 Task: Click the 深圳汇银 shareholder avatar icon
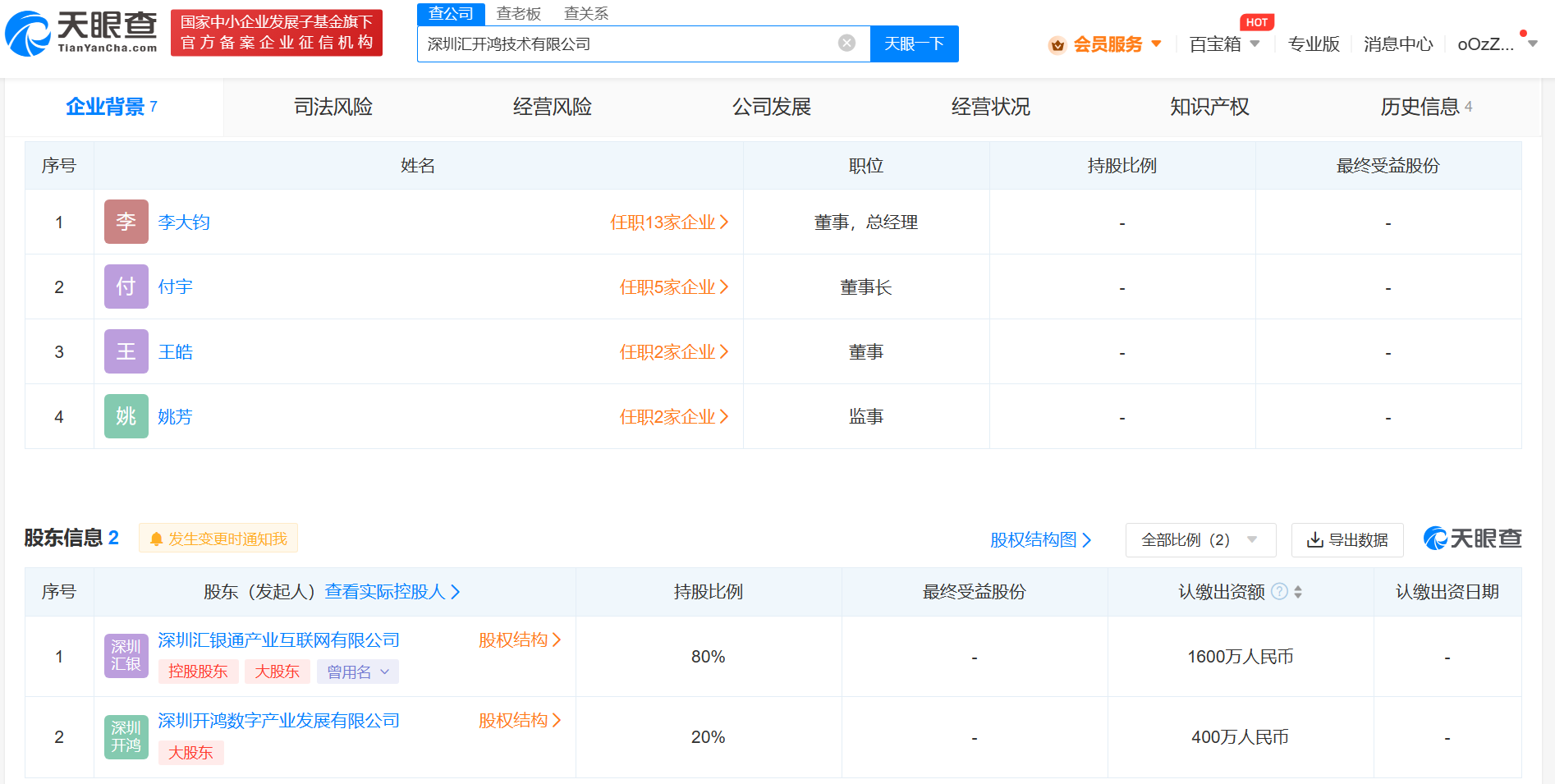click(126, 655)
